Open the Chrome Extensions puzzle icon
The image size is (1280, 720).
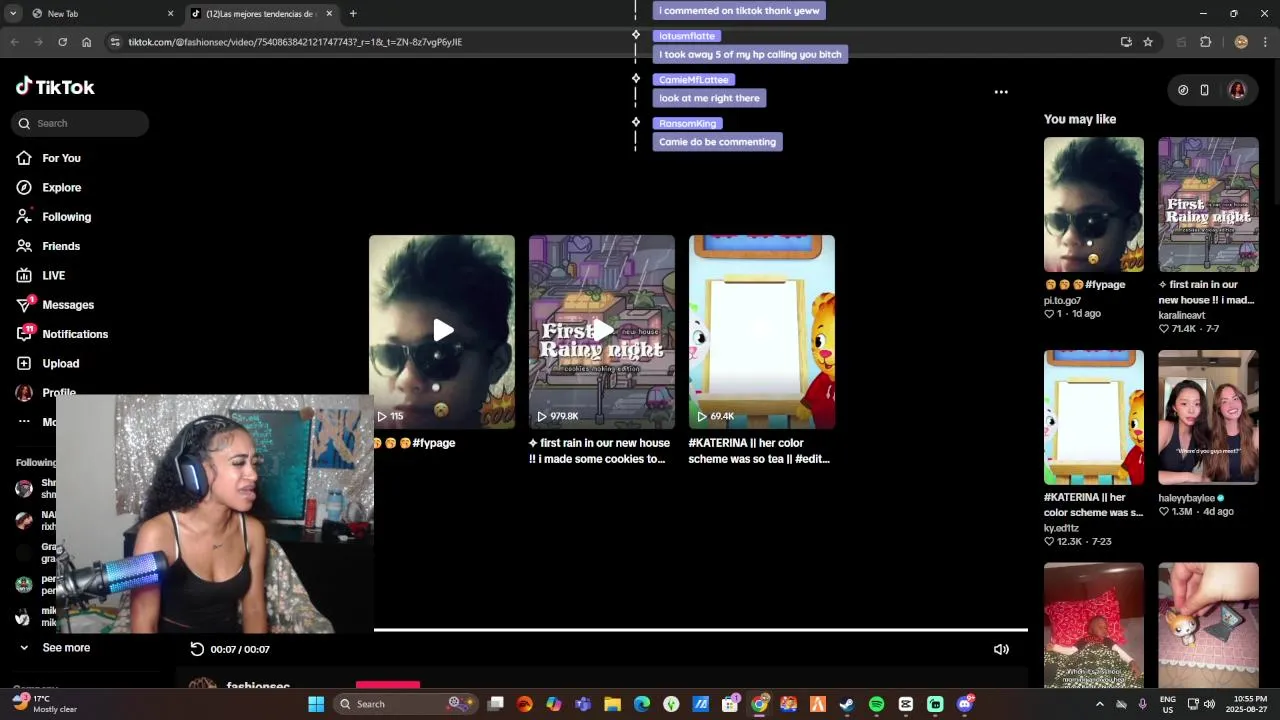1205,42
